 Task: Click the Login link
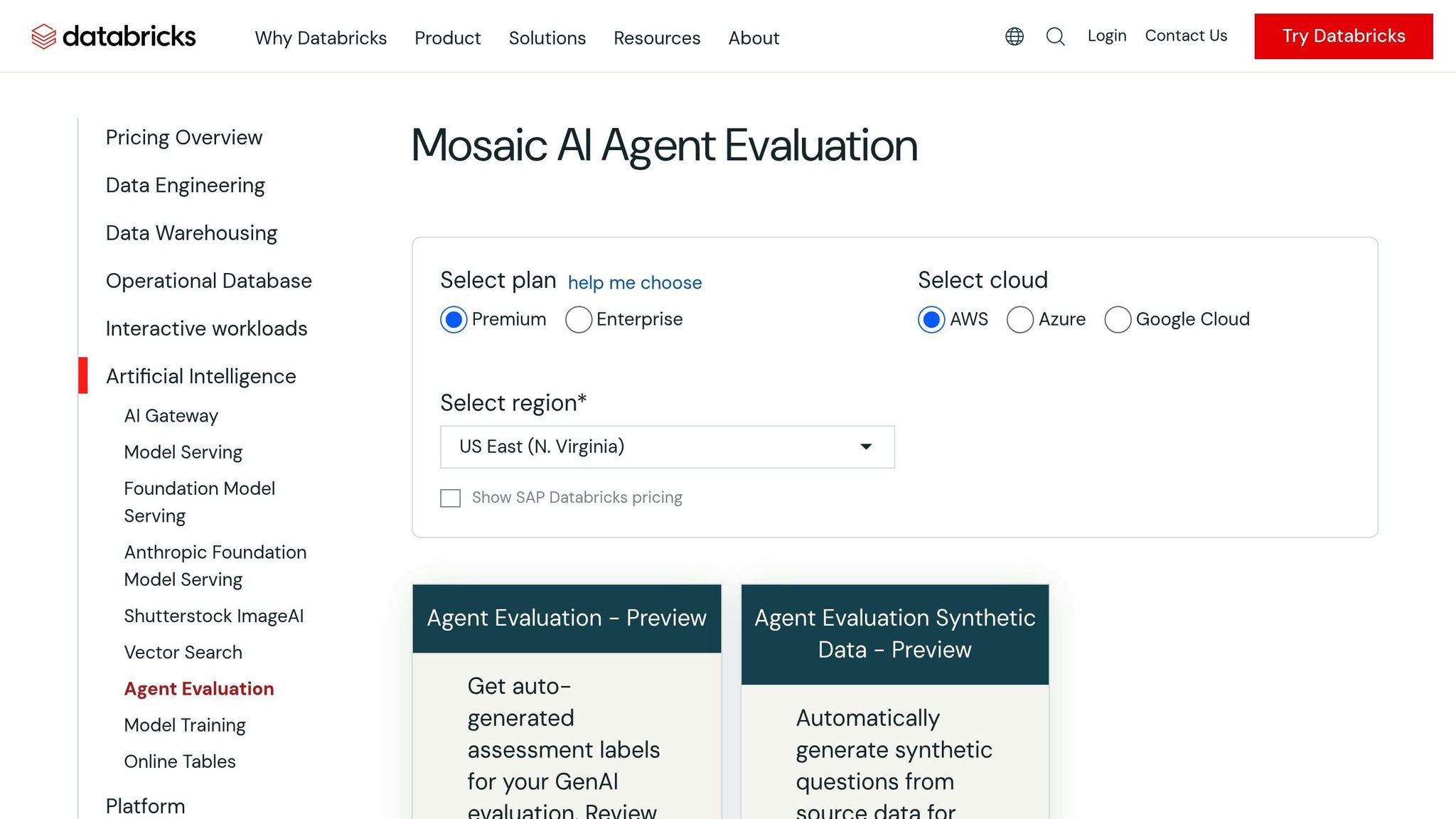[1106, 35]
